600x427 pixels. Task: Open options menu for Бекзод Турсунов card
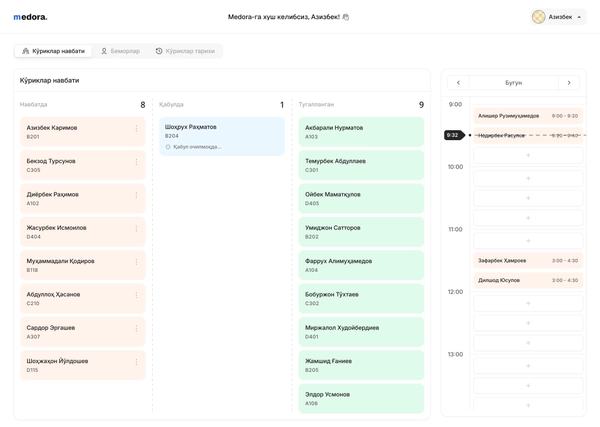pos(136,162)
